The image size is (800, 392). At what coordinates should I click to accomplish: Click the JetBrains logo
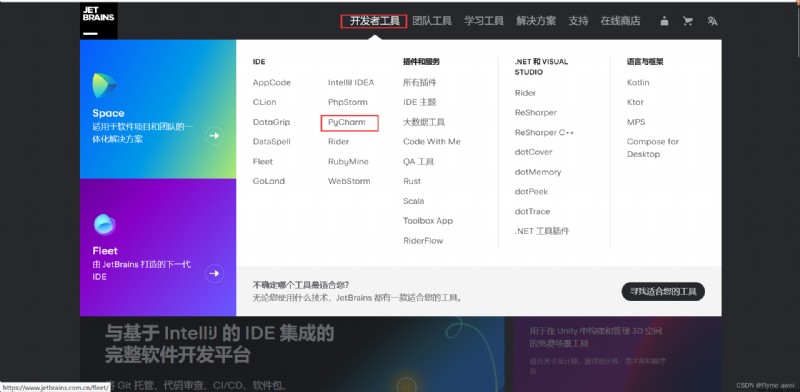(x=98, y=21)
